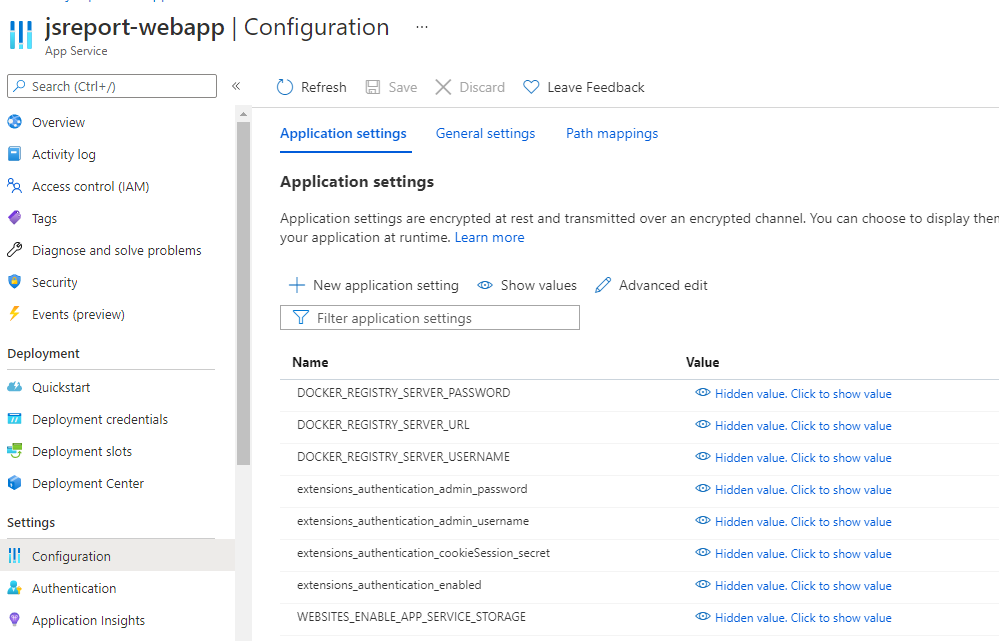Click the sidebar scroll up arrow
Viewport: 999px width, 641px height.
[243, 115]
